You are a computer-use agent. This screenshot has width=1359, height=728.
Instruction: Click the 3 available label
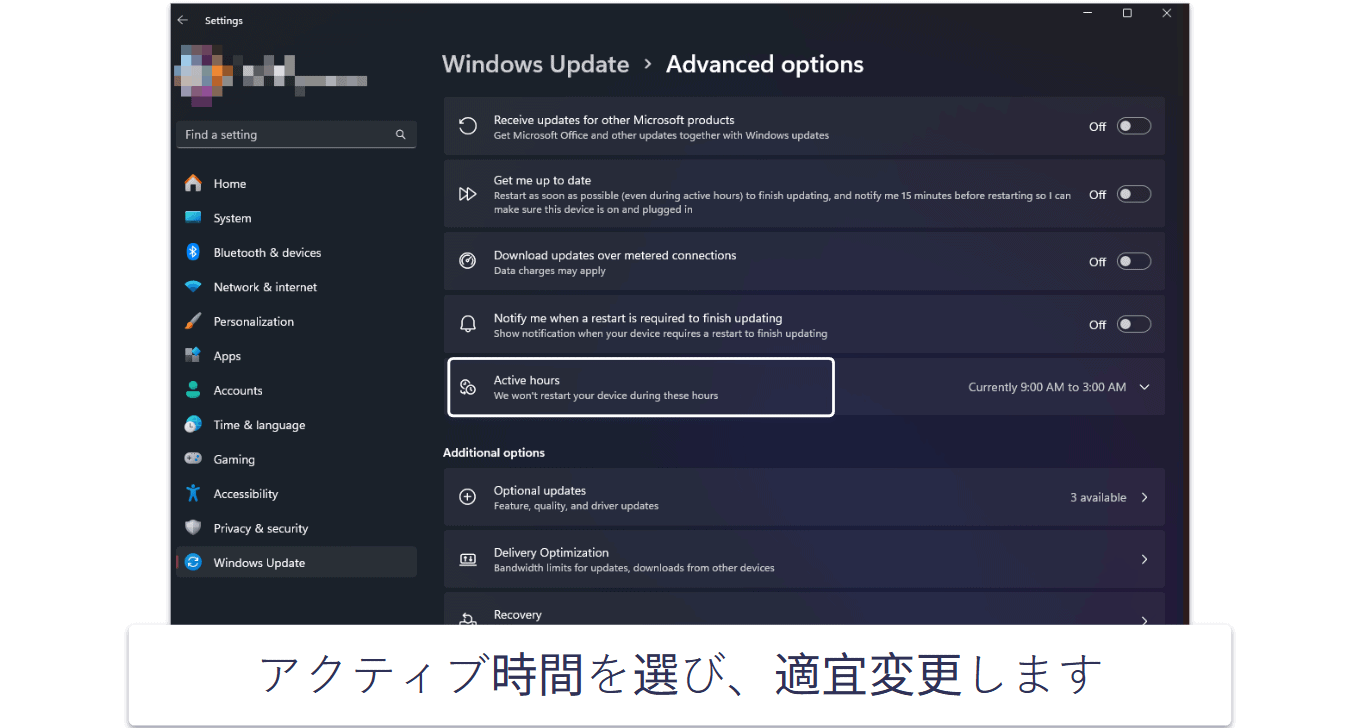tap(1098, 497)
